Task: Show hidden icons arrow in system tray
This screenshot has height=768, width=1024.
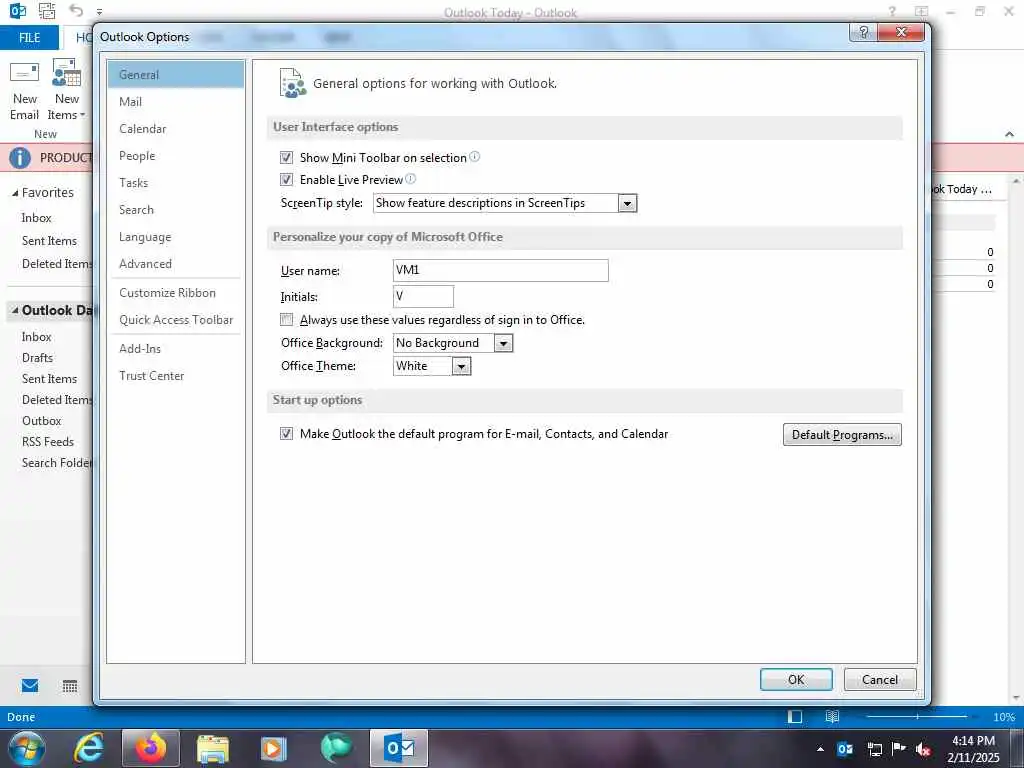Action: 820,749
